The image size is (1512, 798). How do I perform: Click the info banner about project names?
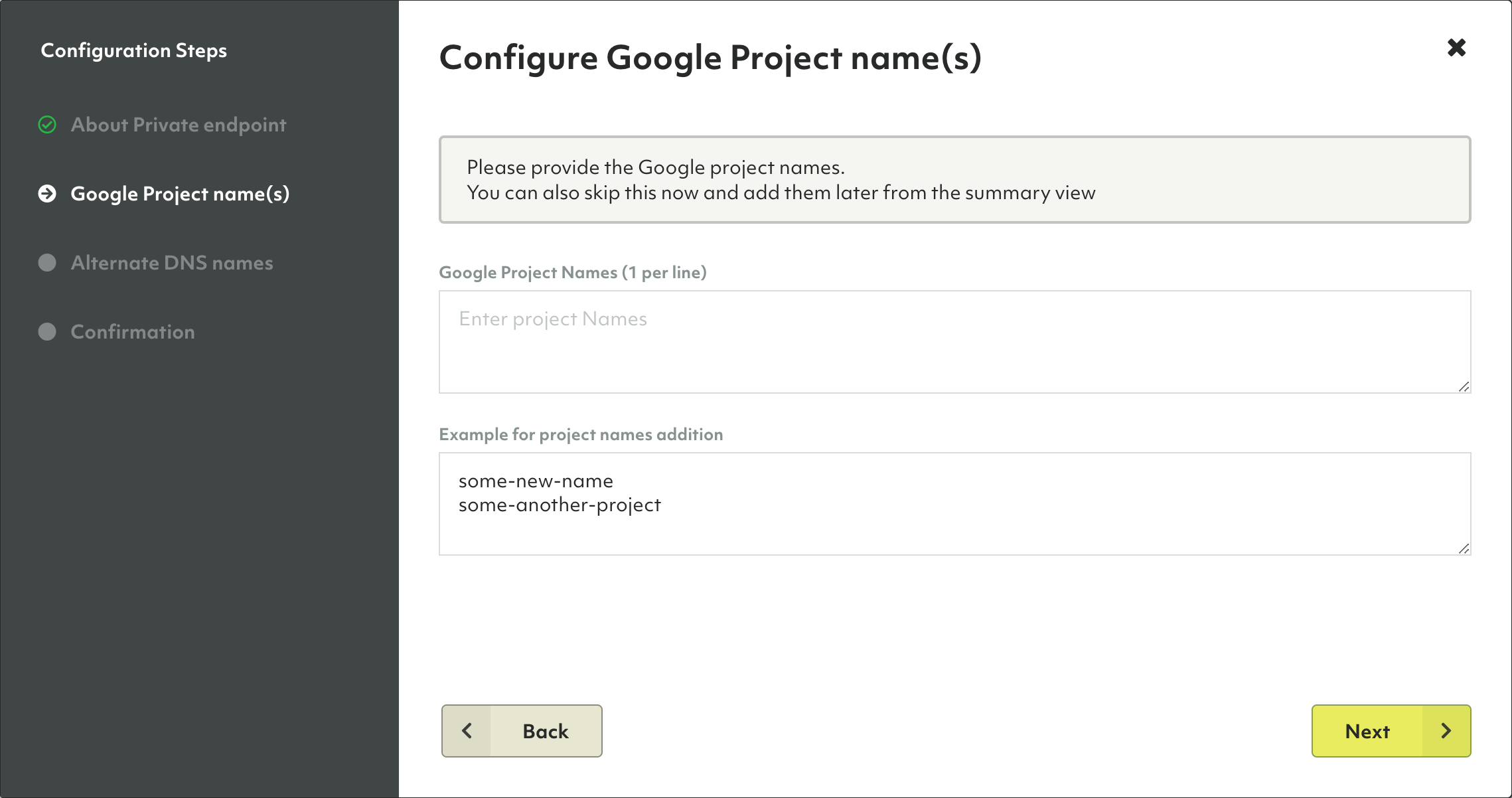tap(954, 180)
